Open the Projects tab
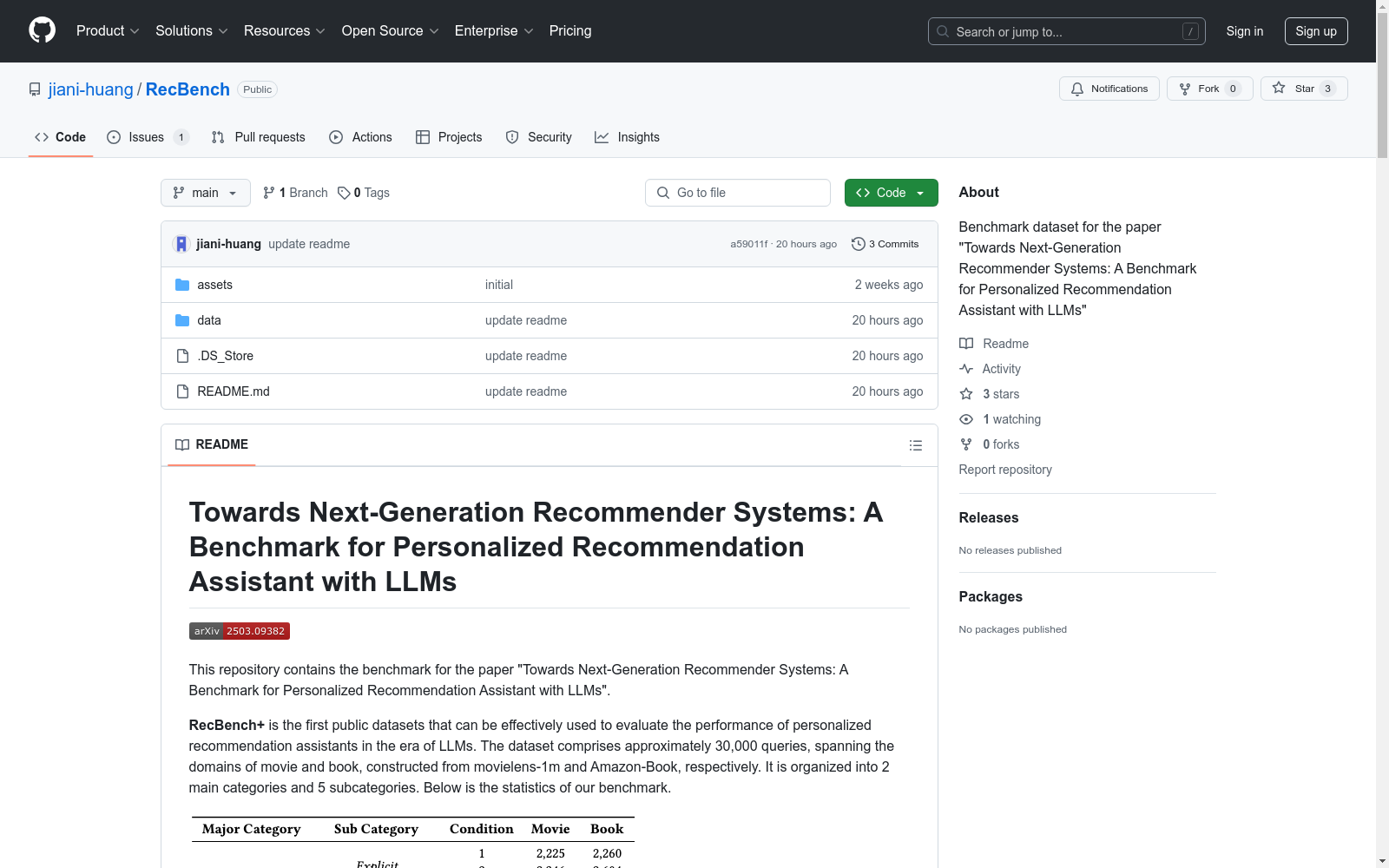The height and width of the screenshot is (868, 1389). (449, 137)
